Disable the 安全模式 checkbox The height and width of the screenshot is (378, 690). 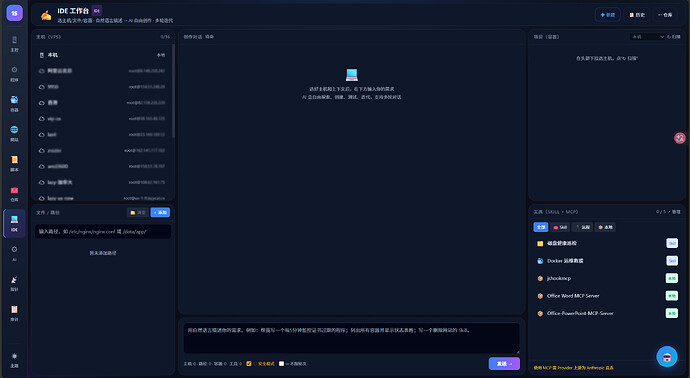pos(249,363)
